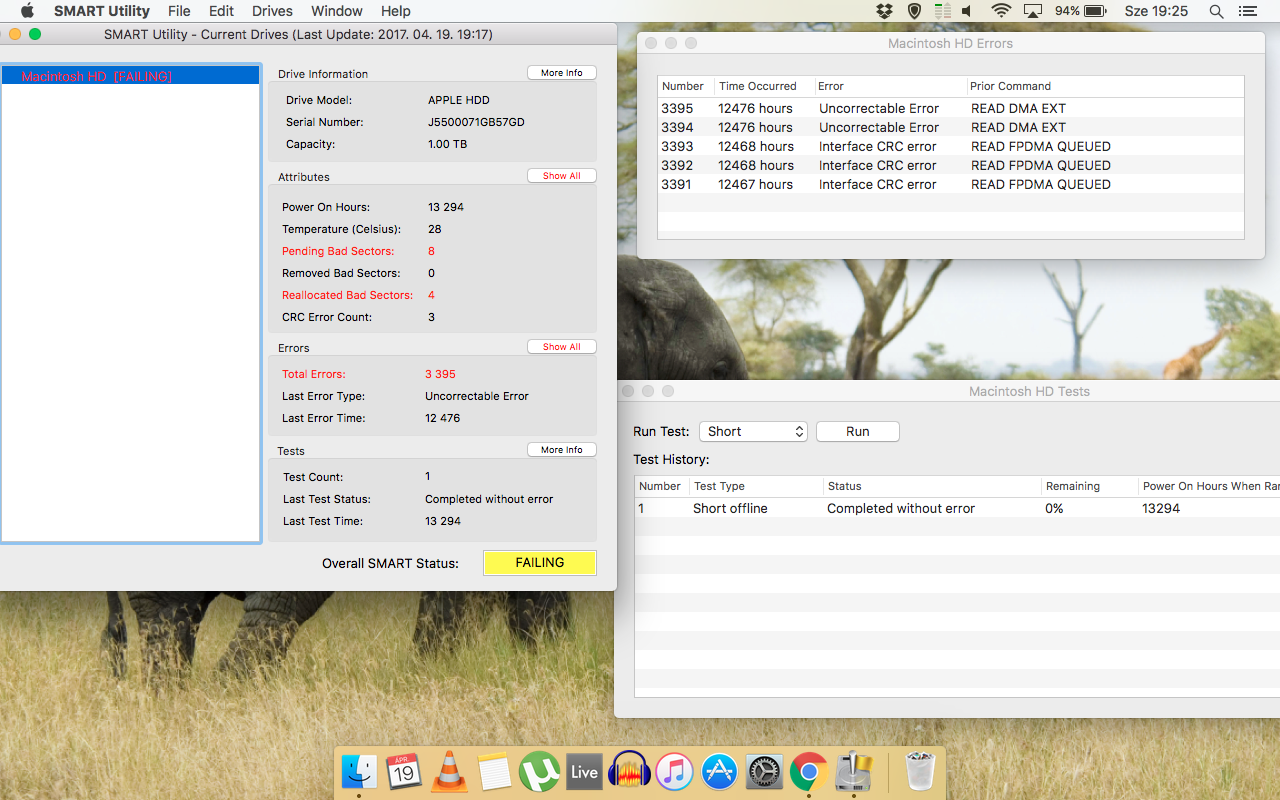1280x800 pixels.
Task: Sort errors by the Time Occurred column
Action: 763,86
